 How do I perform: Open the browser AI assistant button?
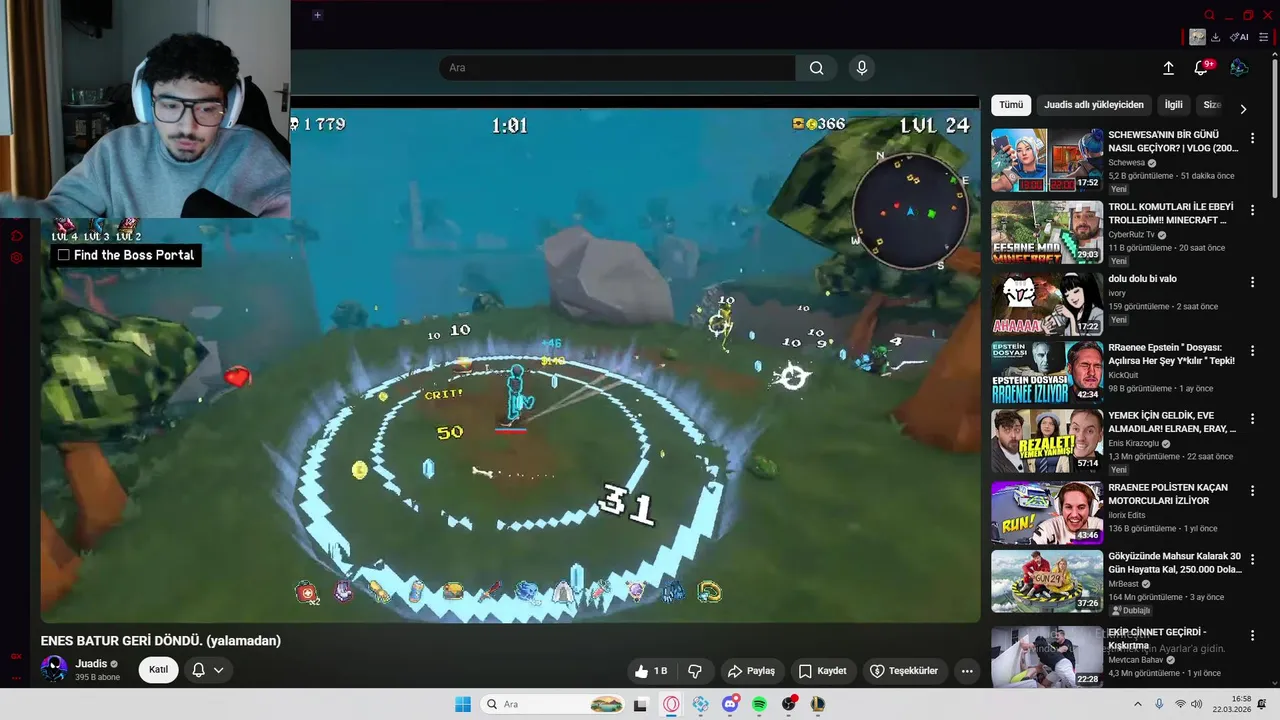pyautogui.click(x=1239, y=37)
